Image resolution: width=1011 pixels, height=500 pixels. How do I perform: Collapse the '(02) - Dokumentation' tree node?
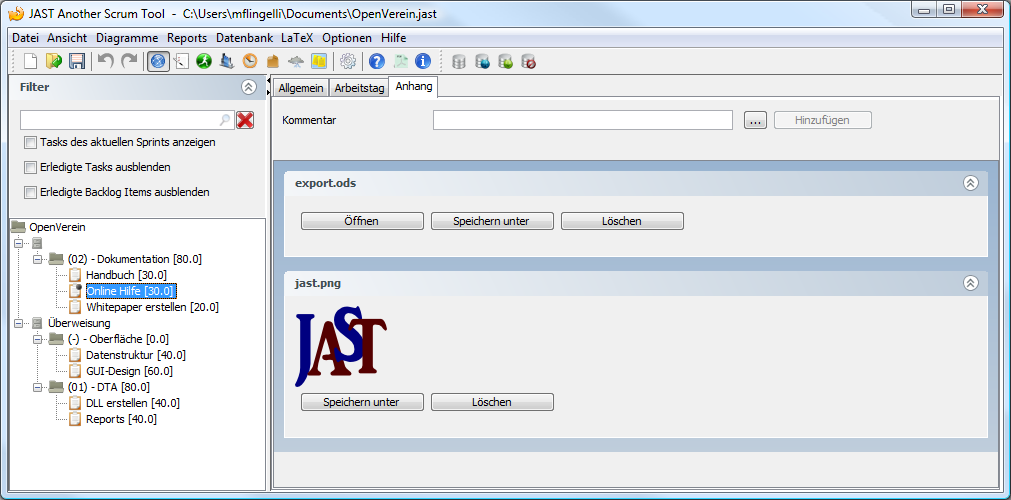click(37, 259)
